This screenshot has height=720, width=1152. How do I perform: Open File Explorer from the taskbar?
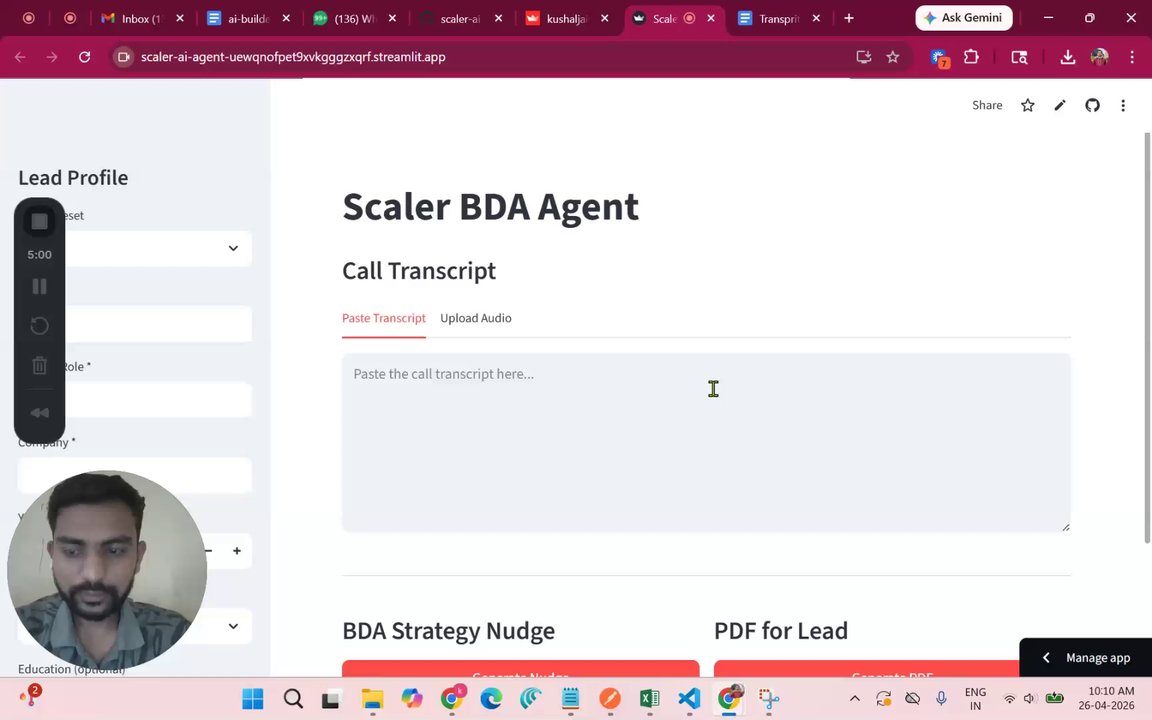tap(372, 698)
